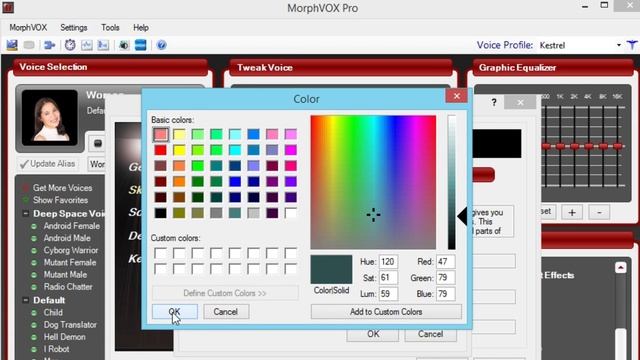Select the Child voice
This screenshot has width=640, height=360.
point(53,312)
